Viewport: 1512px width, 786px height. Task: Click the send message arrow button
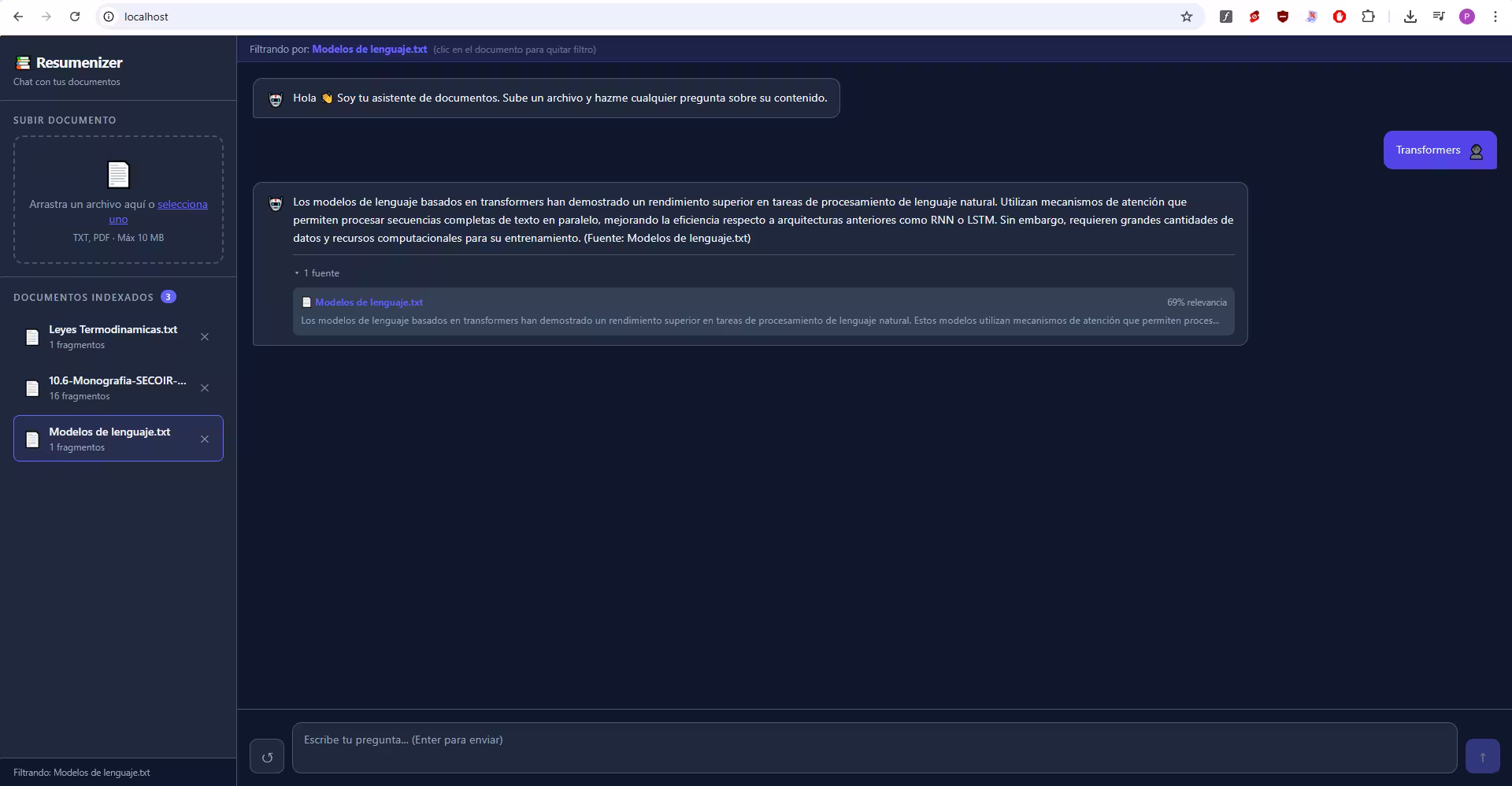coord(1482,756)
